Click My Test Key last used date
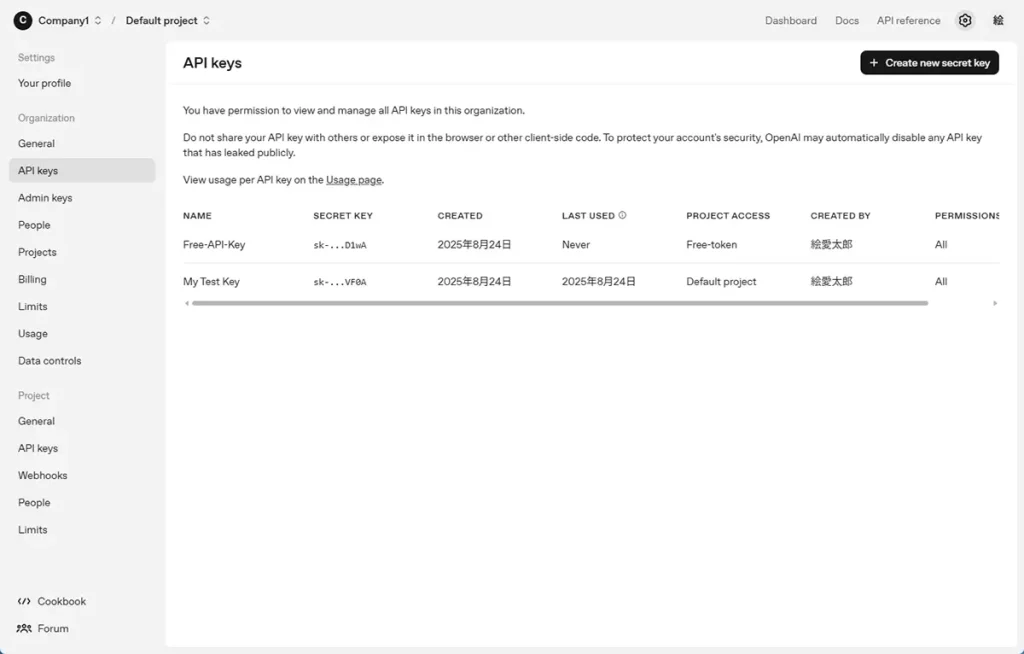Image resolution: width=1024 pixels, height=654 pixels. click(598, 282)
